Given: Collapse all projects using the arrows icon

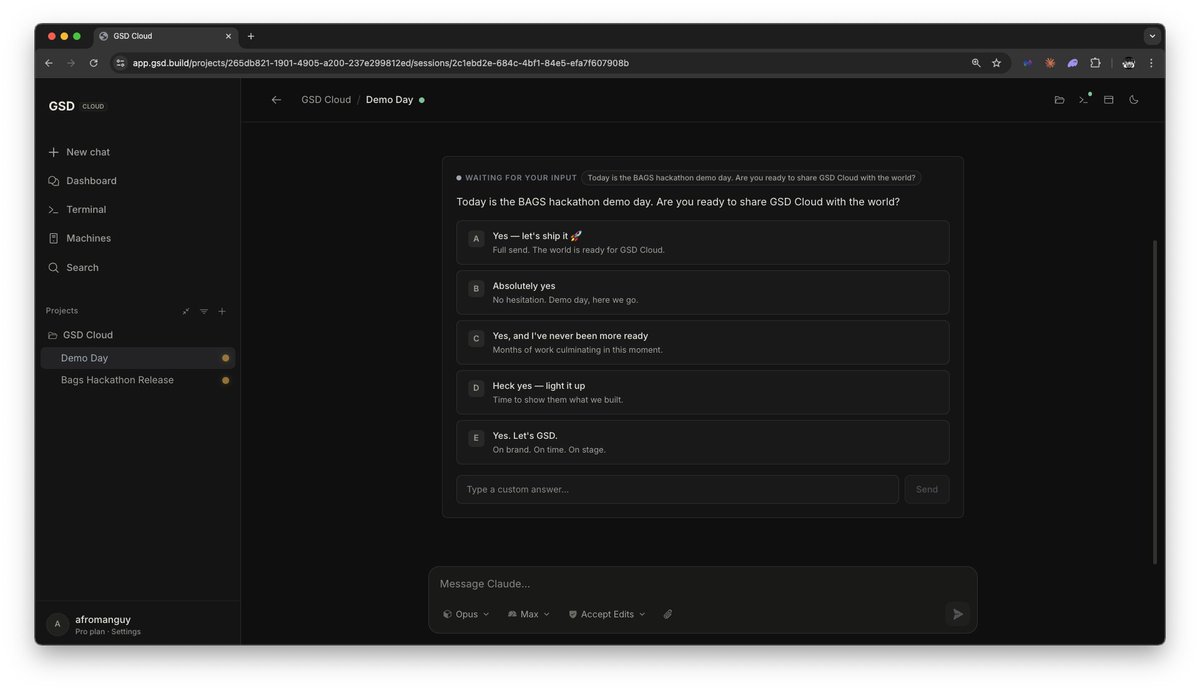Looking at the screenshot, I should 186,311.
